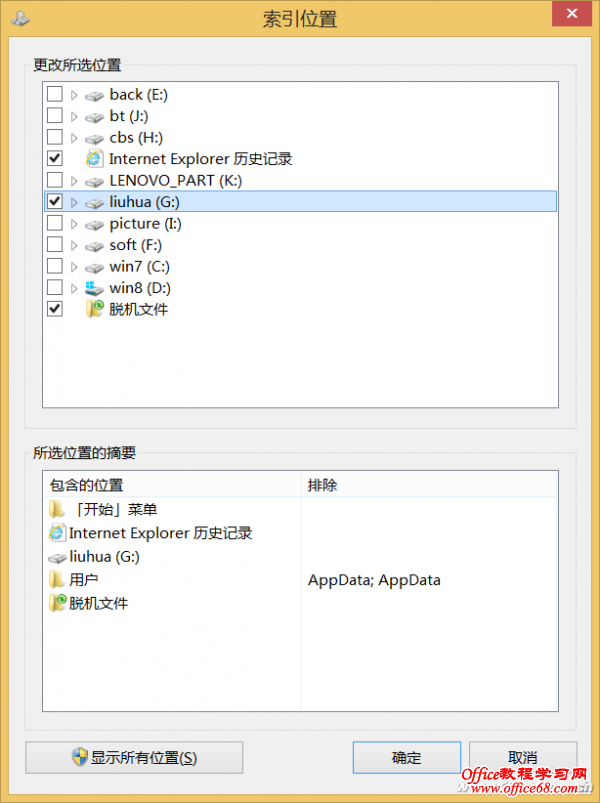This screenshot has height=803, width=600.
Task: Select the bt (J:) drive entry
Action: 131,116
